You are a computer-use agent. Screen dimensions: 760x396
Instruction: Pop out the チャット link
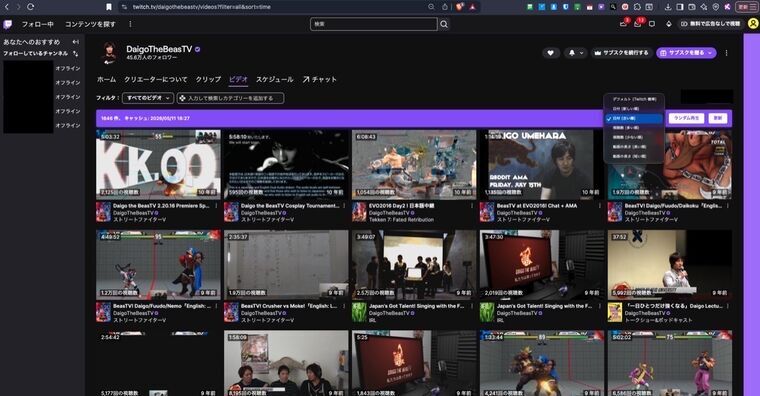(x=319, y=79)
